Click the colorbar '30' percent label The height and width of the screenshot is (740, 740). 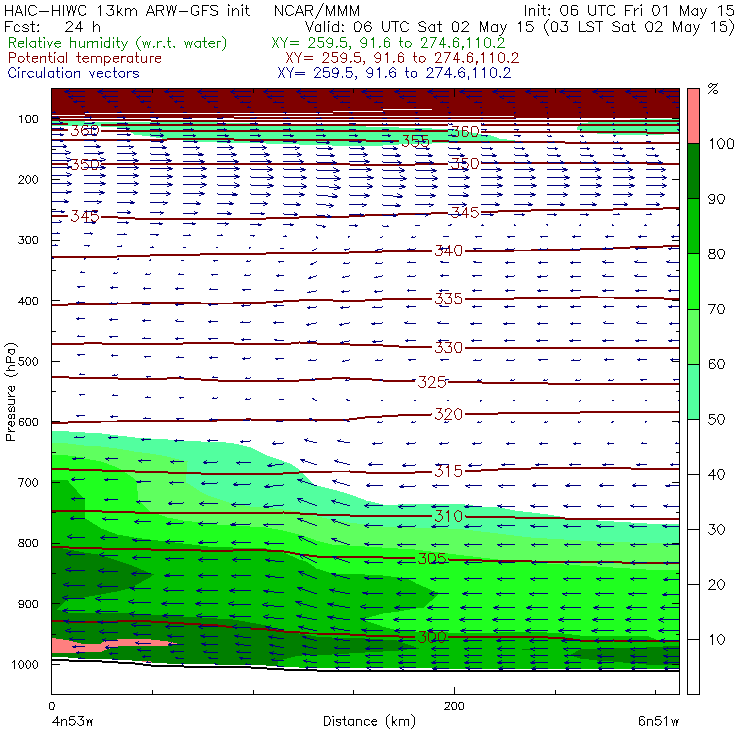click(x=716, y=530)
